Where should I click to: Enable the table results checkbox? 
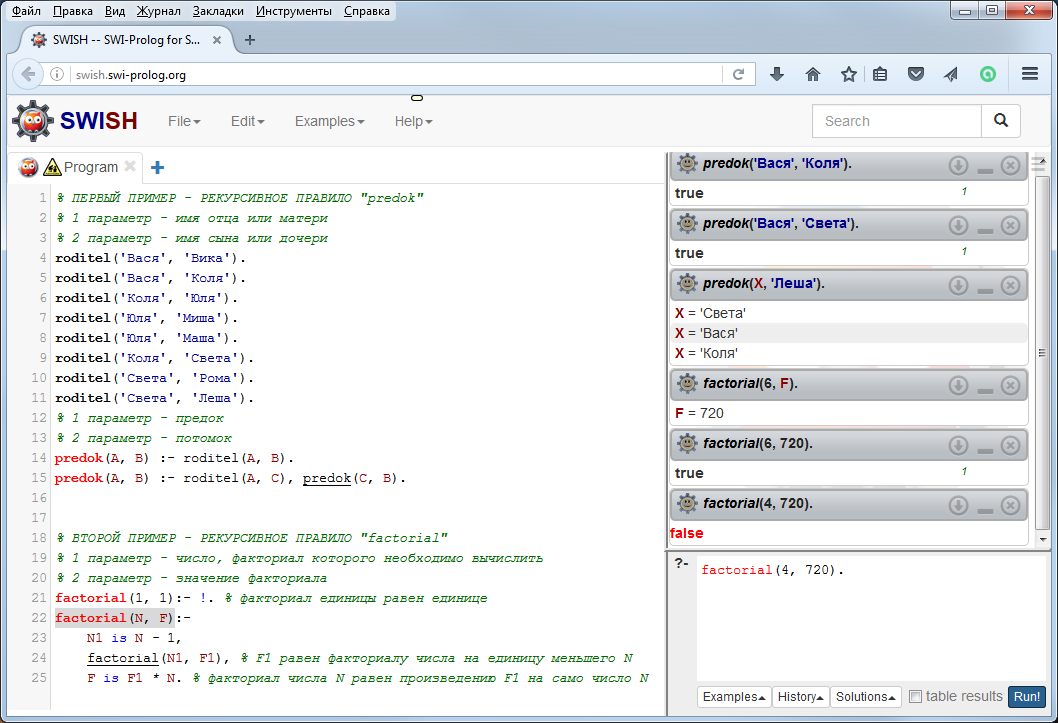pos(916,697)
